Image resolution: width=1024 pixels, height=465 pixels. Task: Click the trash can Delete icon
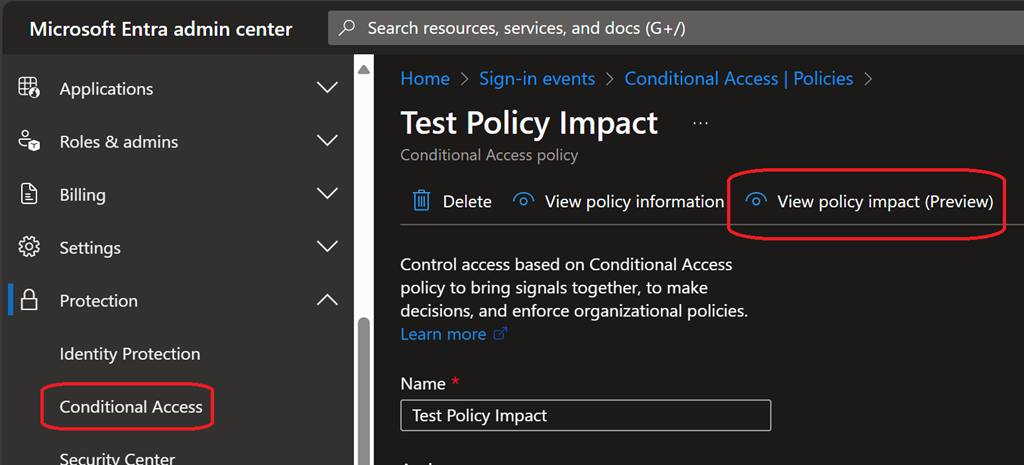(x=422, y=201)
